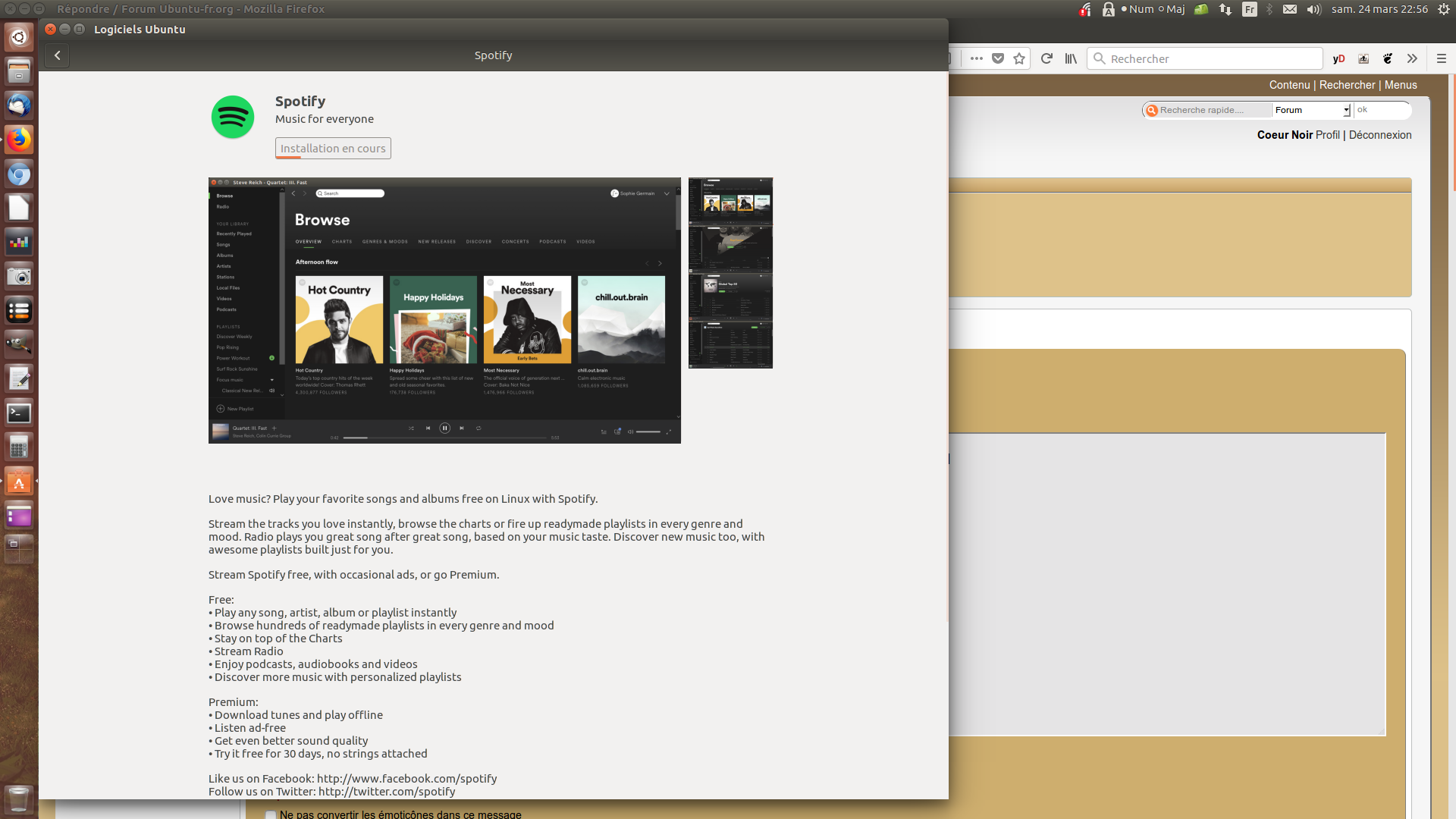Click the Spotify green logo icon
Image resolution: width=1456 pixels, height=819 pixels.
pos(233,117)
